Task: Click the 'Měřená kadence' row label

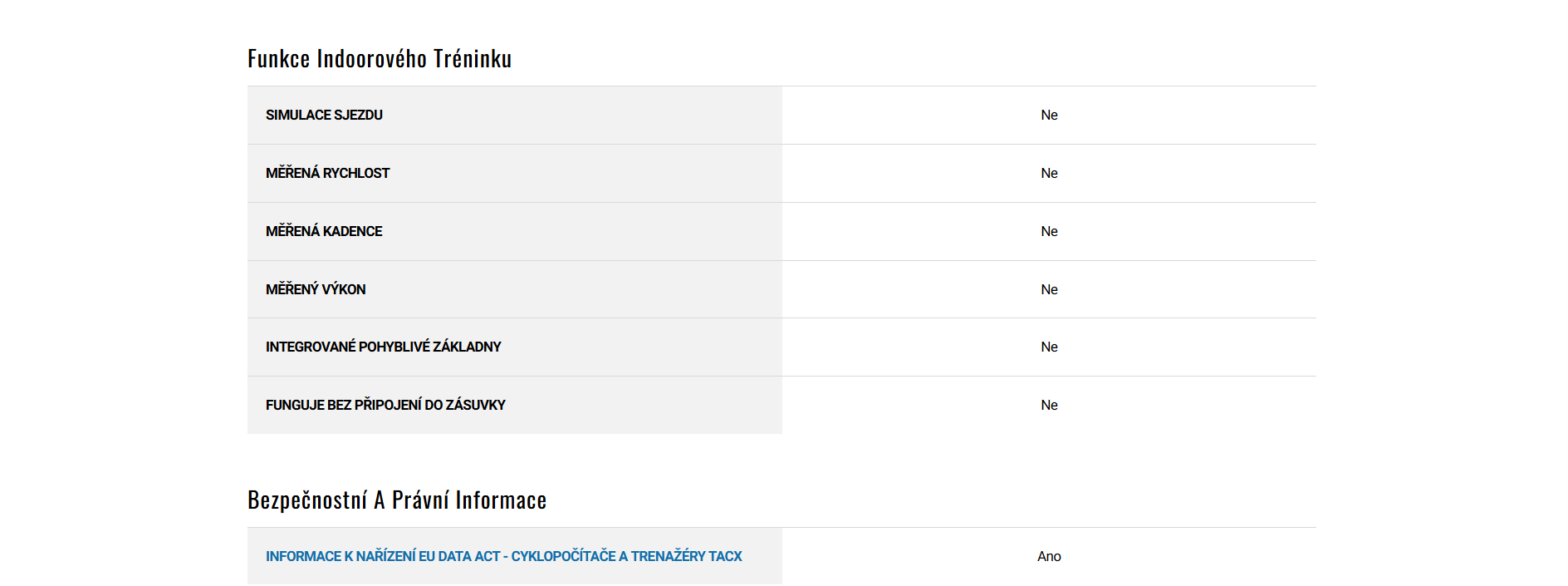Action: click(x=324, y=231)
